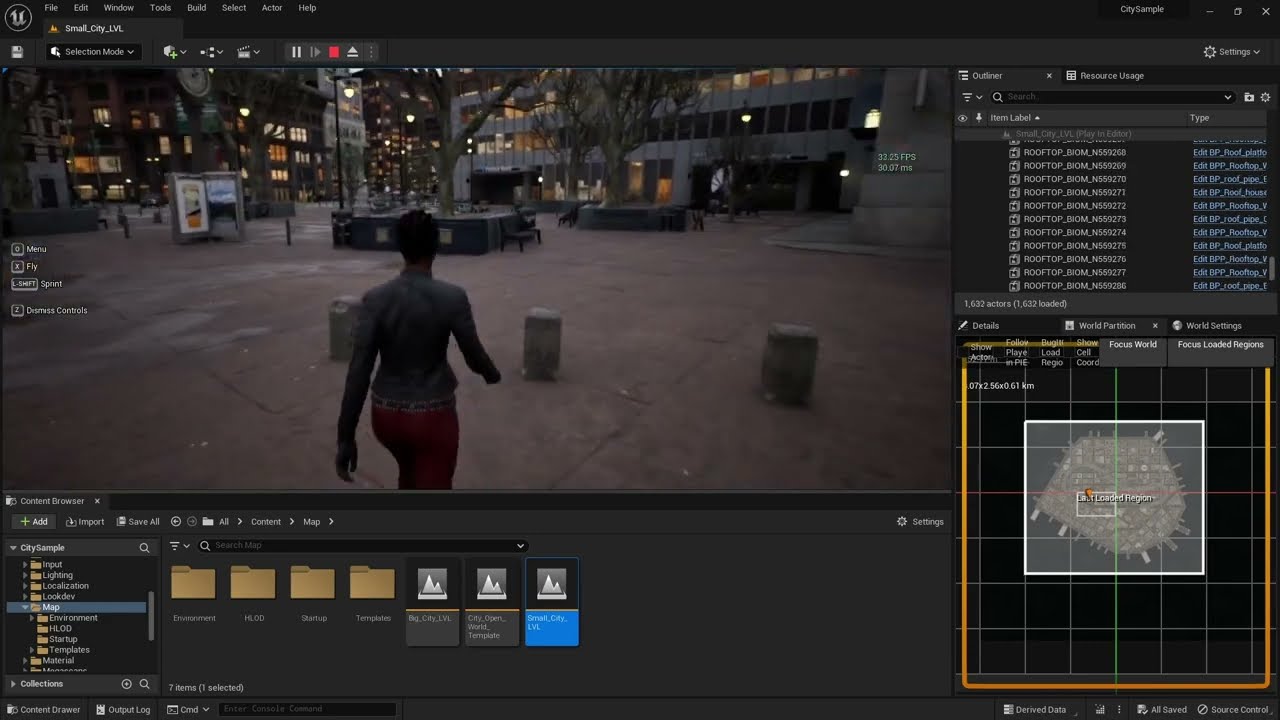This screenshot has width=1280, height=720.
Task: Open the Build menu
Action: [x=197, y=8]
